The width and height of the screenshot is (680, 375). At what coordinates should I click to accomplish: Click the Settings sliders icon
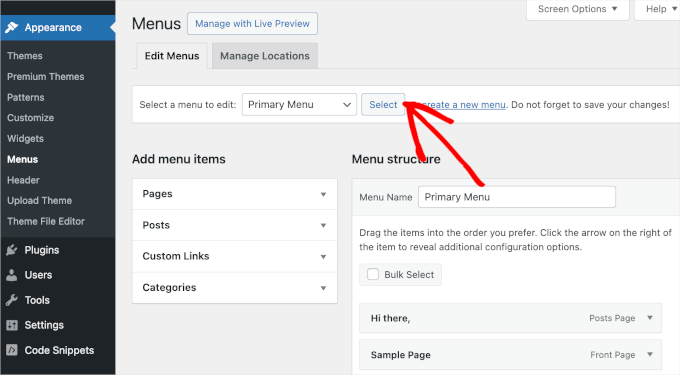[12, 325]
